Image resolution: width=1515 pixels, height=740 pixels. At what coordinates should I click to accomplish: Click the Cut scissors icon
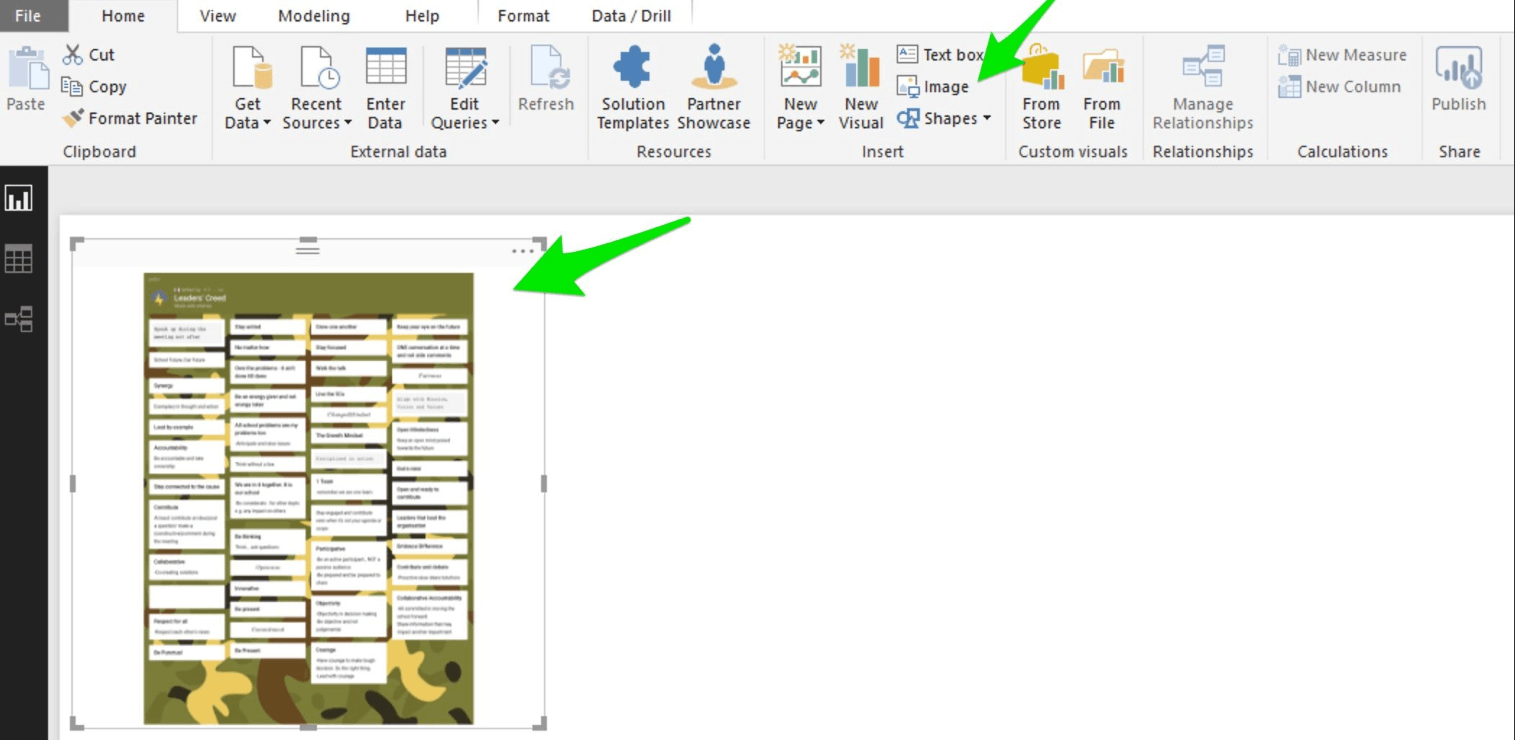[x=73, y=54]
